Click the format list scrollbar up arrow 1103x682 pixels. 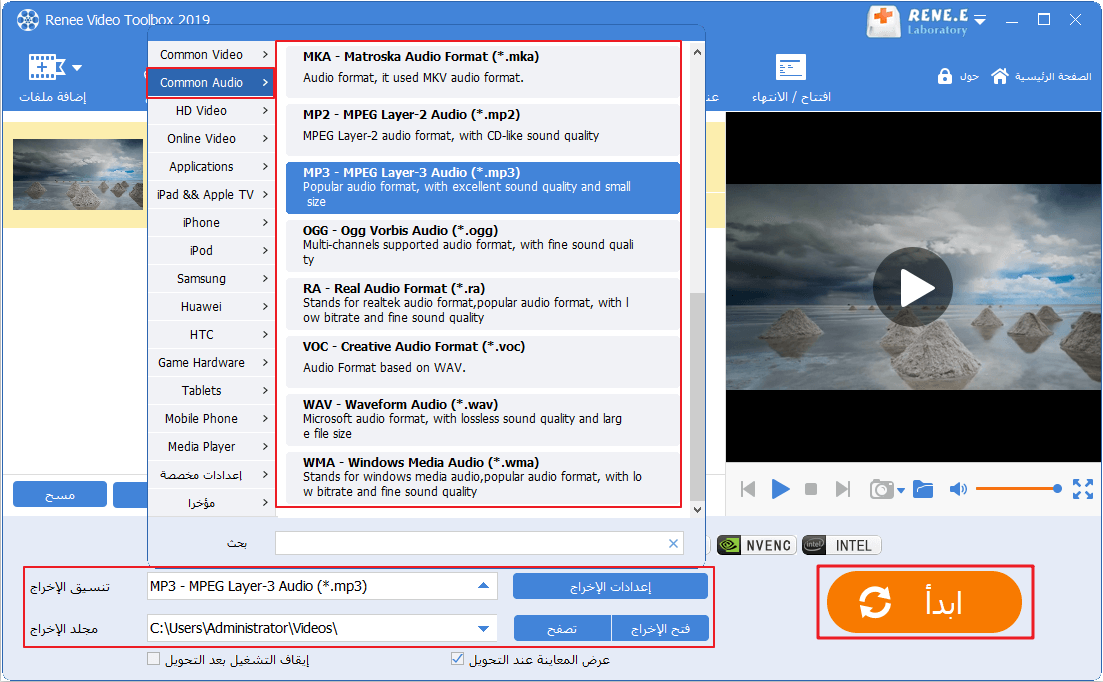pos(697,53)
